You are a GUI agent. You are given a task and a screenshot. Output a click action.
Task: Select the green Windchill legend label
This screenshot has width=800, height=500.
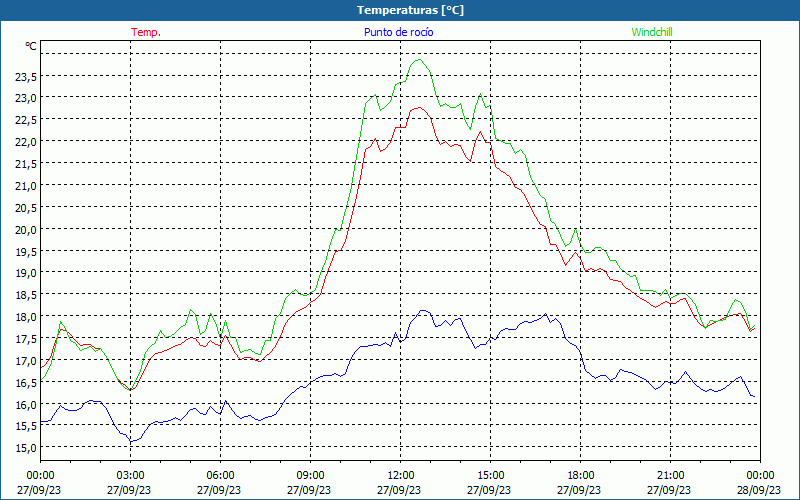click(x=652, y=32)
